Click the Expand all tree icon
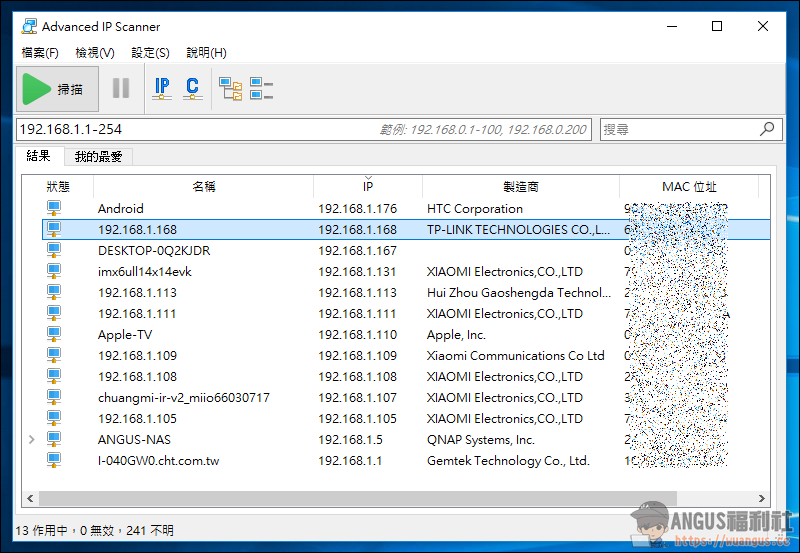Viewport: 800px width, 553px height. point(230,89)
